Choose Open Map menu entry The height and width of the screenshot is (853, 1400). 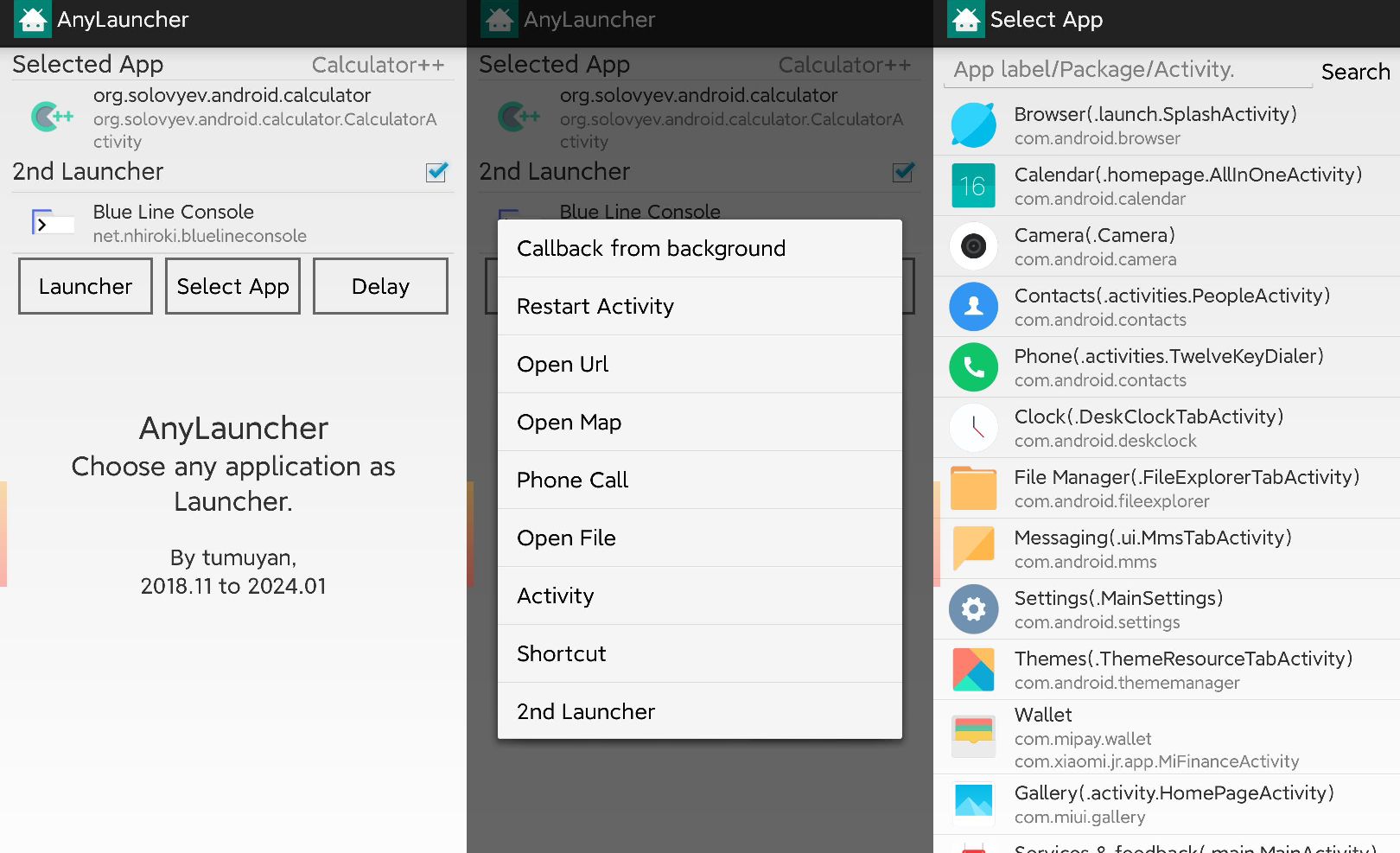700,423
